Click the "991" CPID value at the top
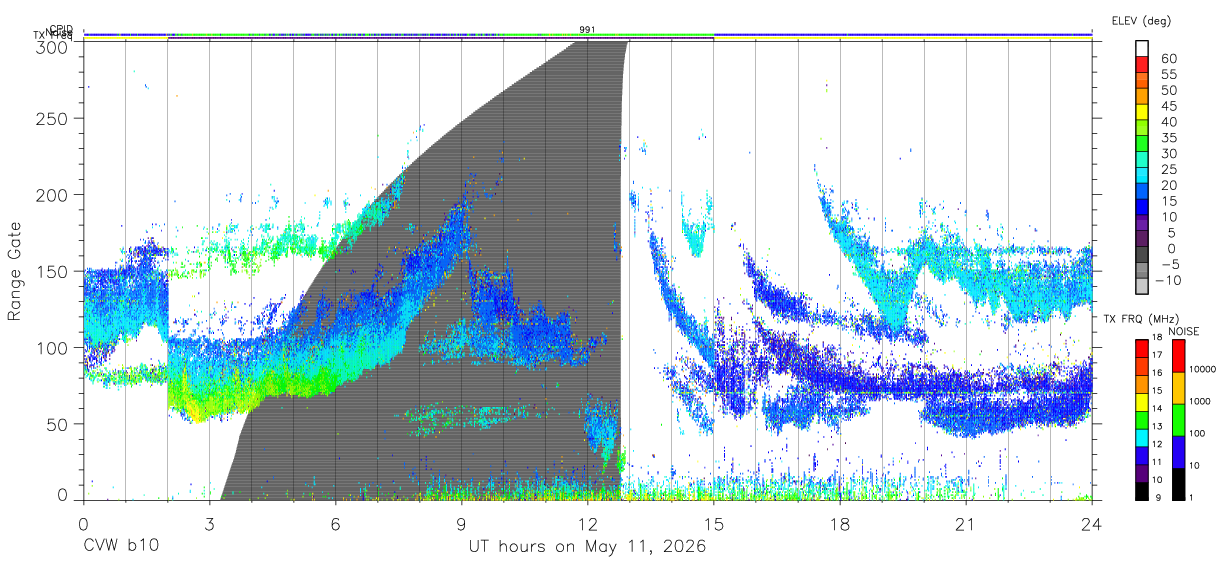 point(587,30)
